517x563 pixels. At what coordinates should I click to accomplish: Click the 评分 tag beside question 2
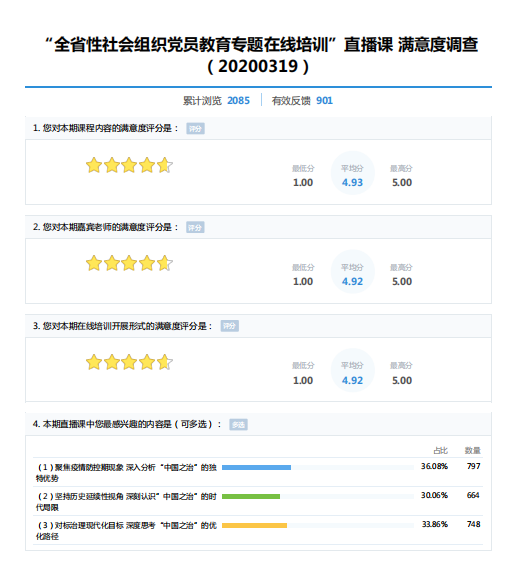click(195, 227)
